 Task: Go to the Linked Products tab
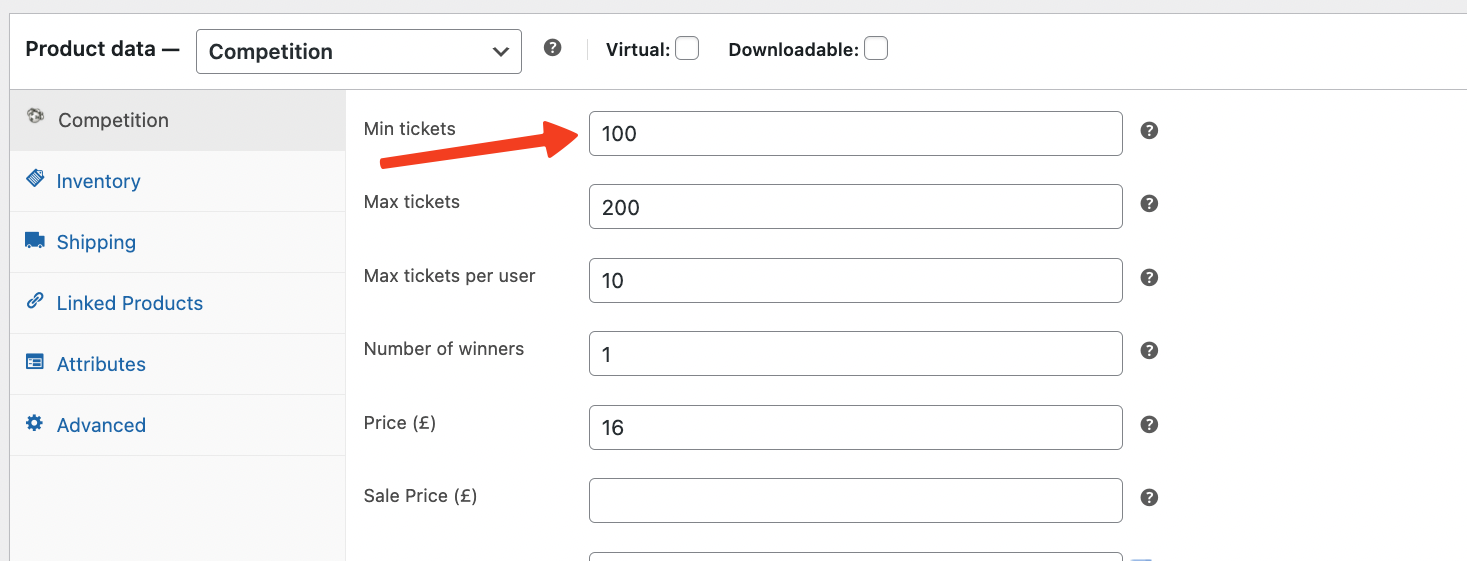(129, 303)
